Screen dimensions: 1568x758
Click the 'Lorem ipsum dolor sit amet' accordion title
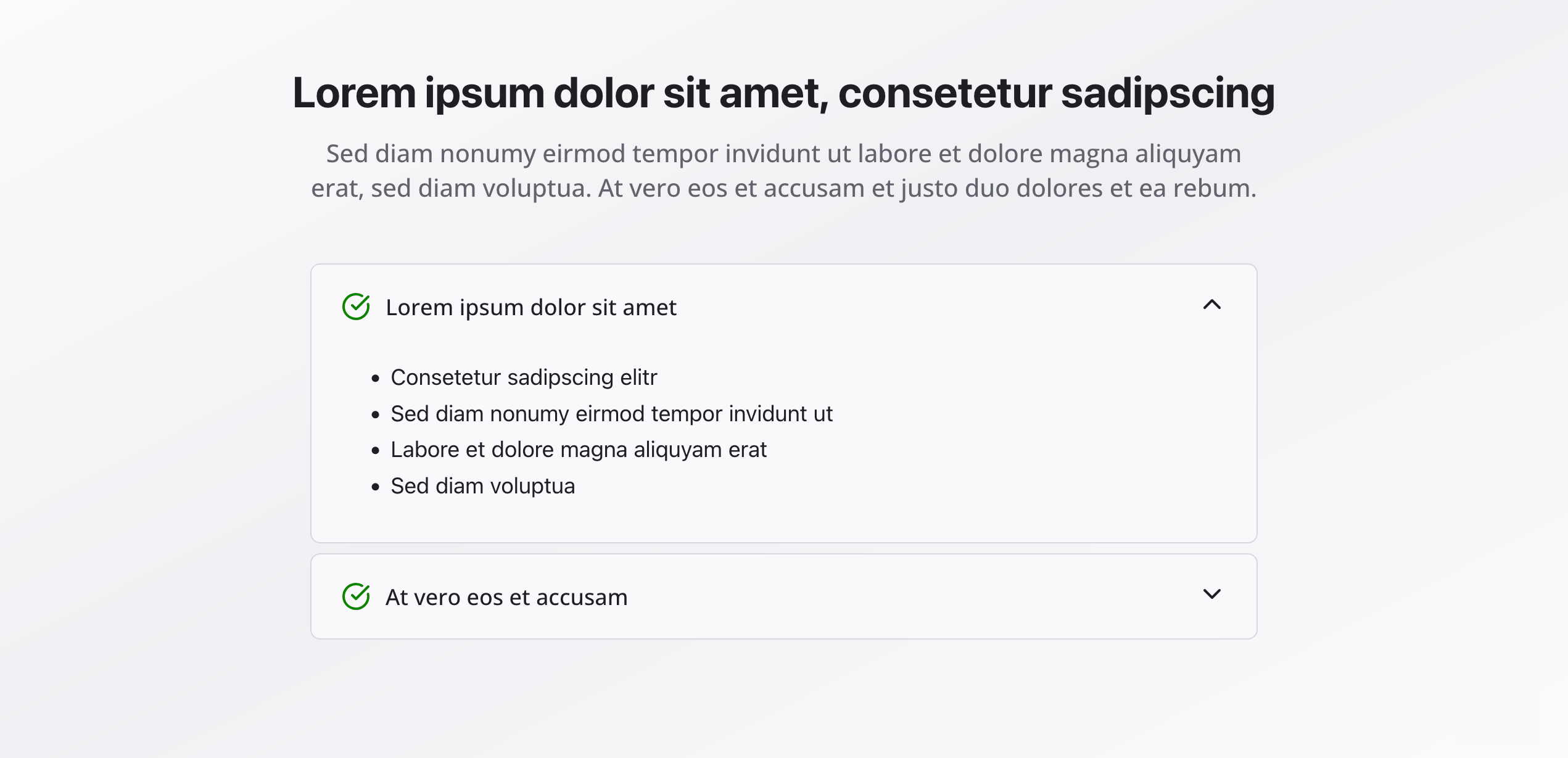click(x=530, y=307)
